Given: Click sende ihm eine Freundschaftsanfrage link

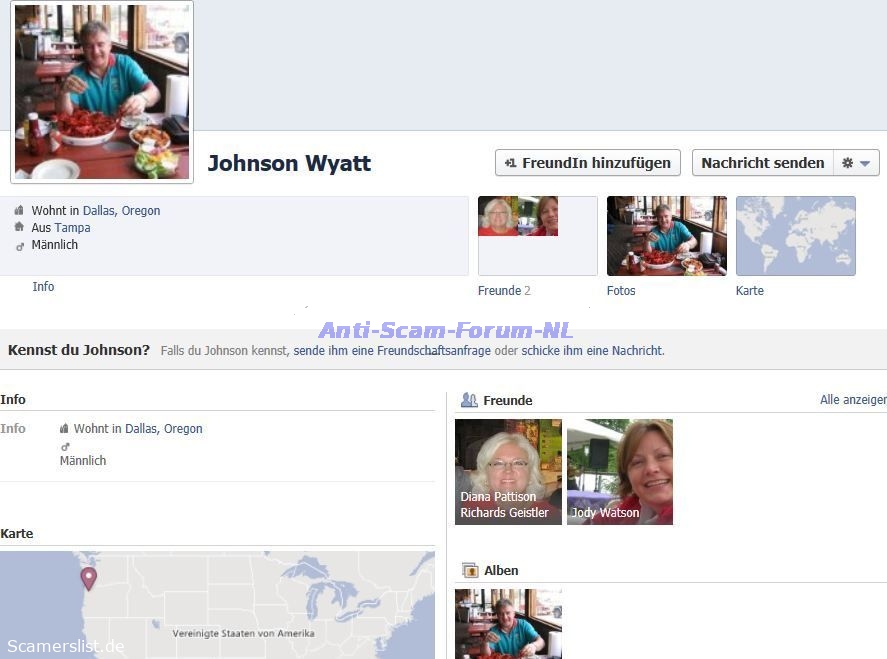Looking at the screenshot, I should pyautogui.click(x=392, y=351).
